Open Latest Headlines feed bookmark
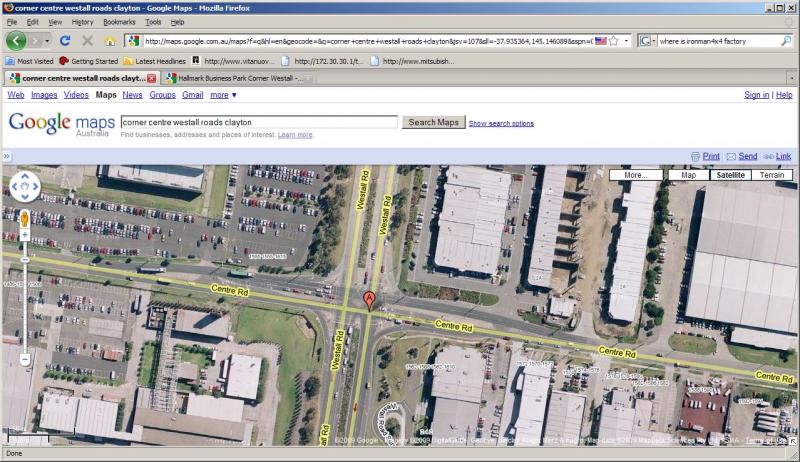The height and width of the screenshot is (462, 800). [155, 61]
